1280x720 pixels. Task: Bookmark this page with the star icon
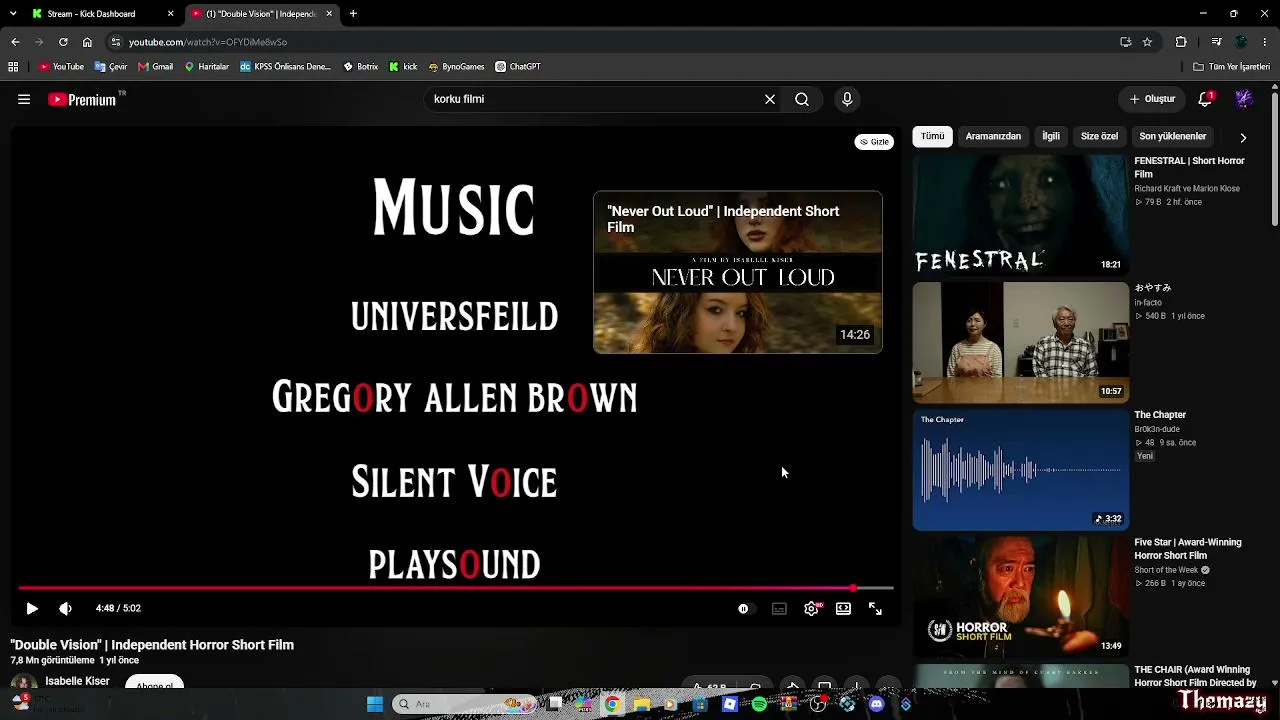[x=1147, y=42]
